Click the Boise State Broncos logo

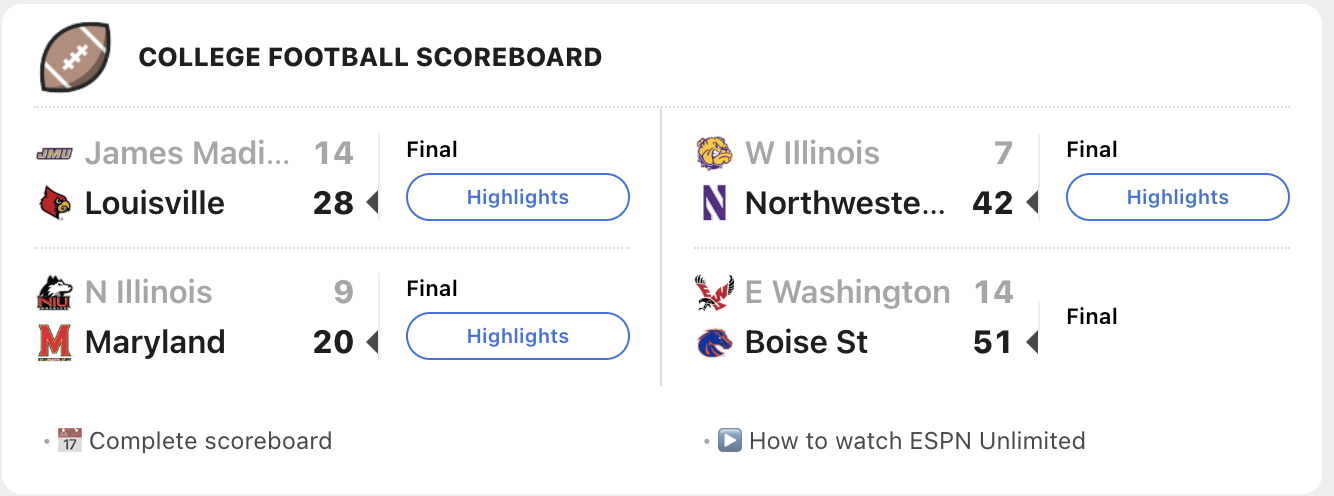pyautogui.click(x=714, y=343)
